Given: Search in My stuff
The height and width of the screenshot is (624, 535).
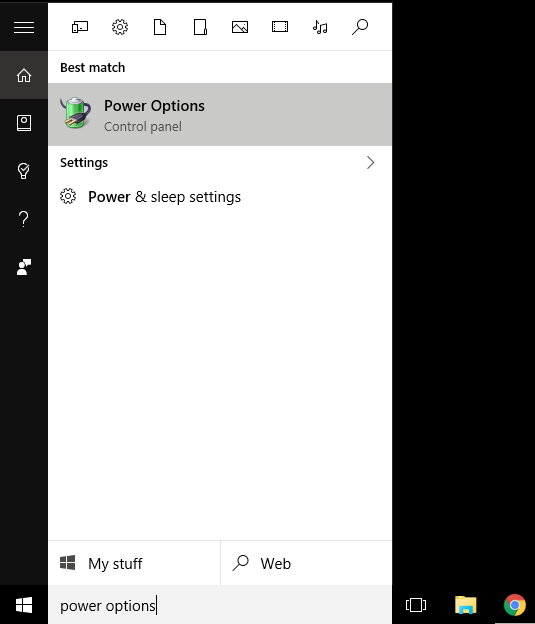Looking at the screenshot, I should (134, 563).
